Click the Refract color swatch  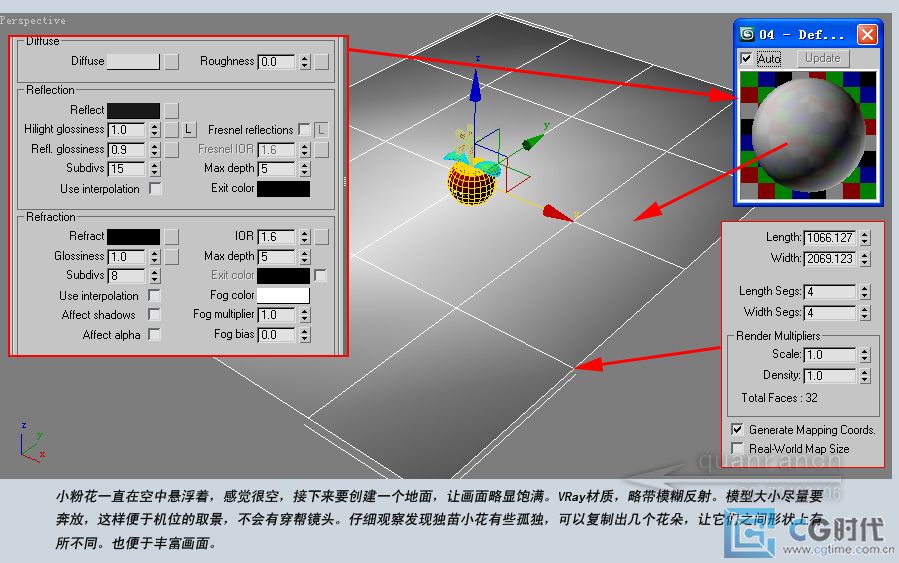pyautogui.click(x=133, y=236)
